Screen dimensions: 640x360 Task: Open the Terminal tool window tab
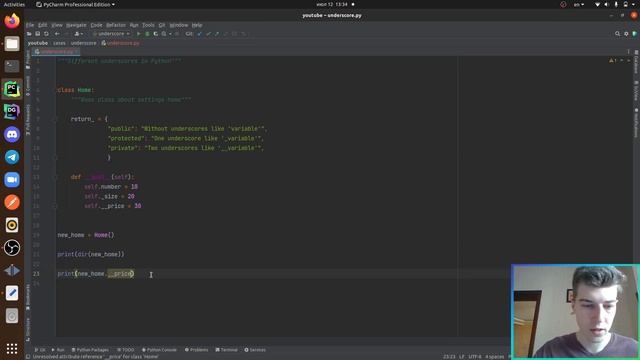[x=227, y=350]
